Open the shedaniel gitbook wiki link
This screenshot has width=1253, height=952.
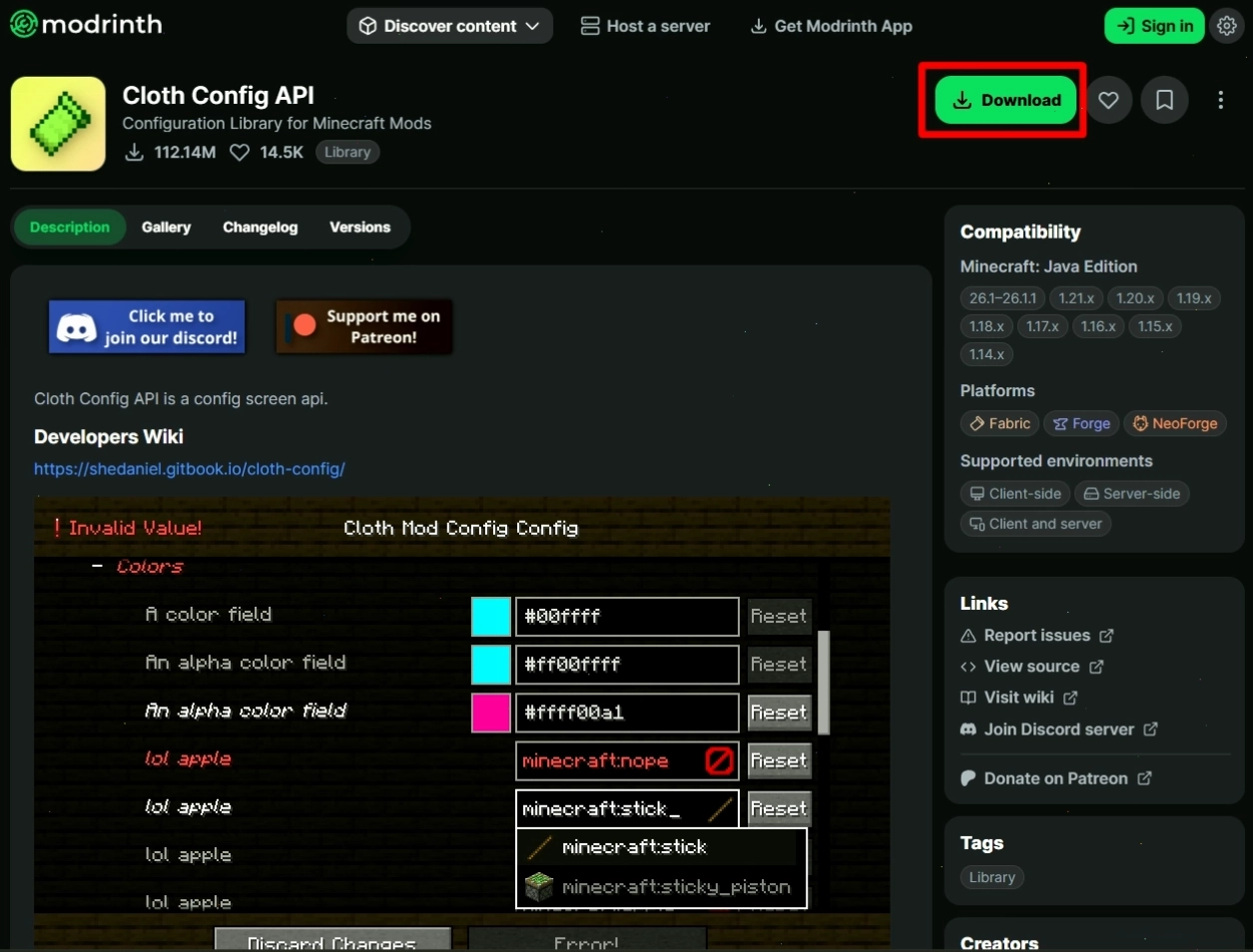(x=190, y=469)
